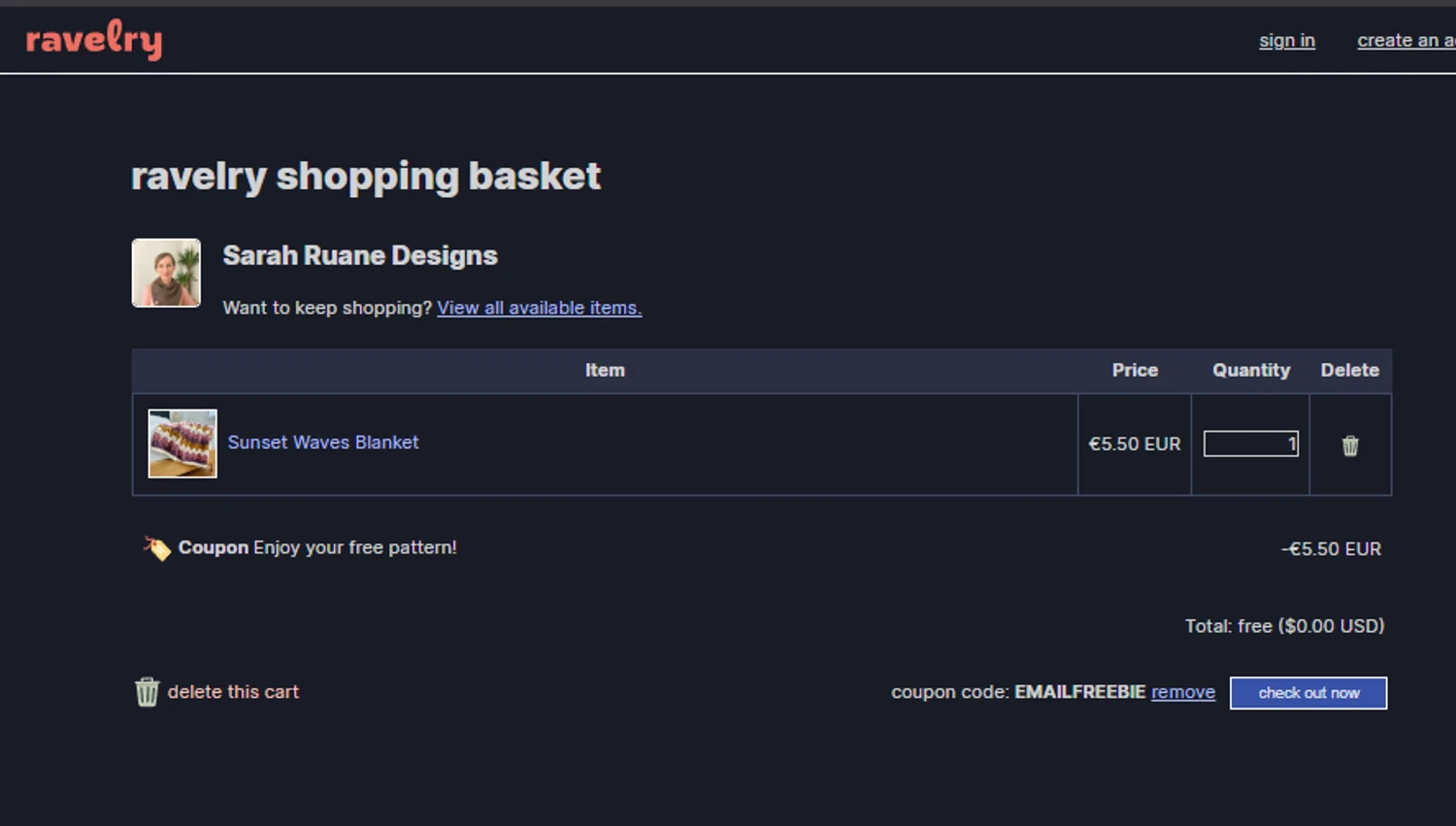
Task: Click the Price column header
Action: tap(1135, 370)
